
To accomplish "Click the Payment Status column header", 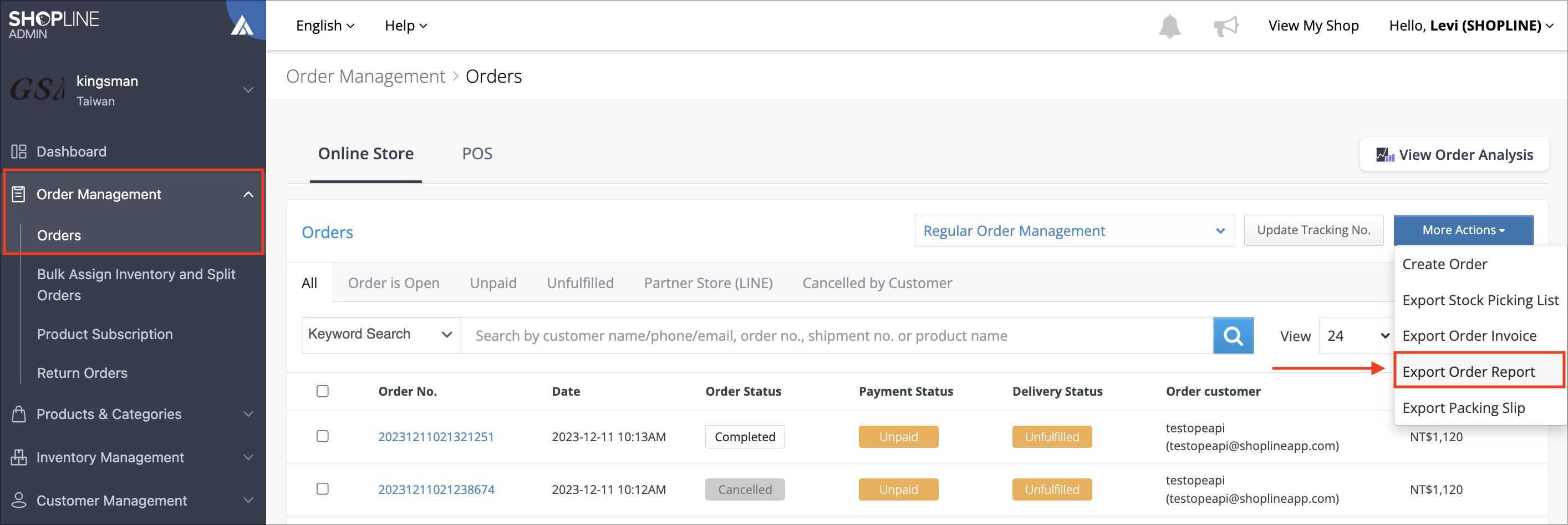I will coord(906,392).
